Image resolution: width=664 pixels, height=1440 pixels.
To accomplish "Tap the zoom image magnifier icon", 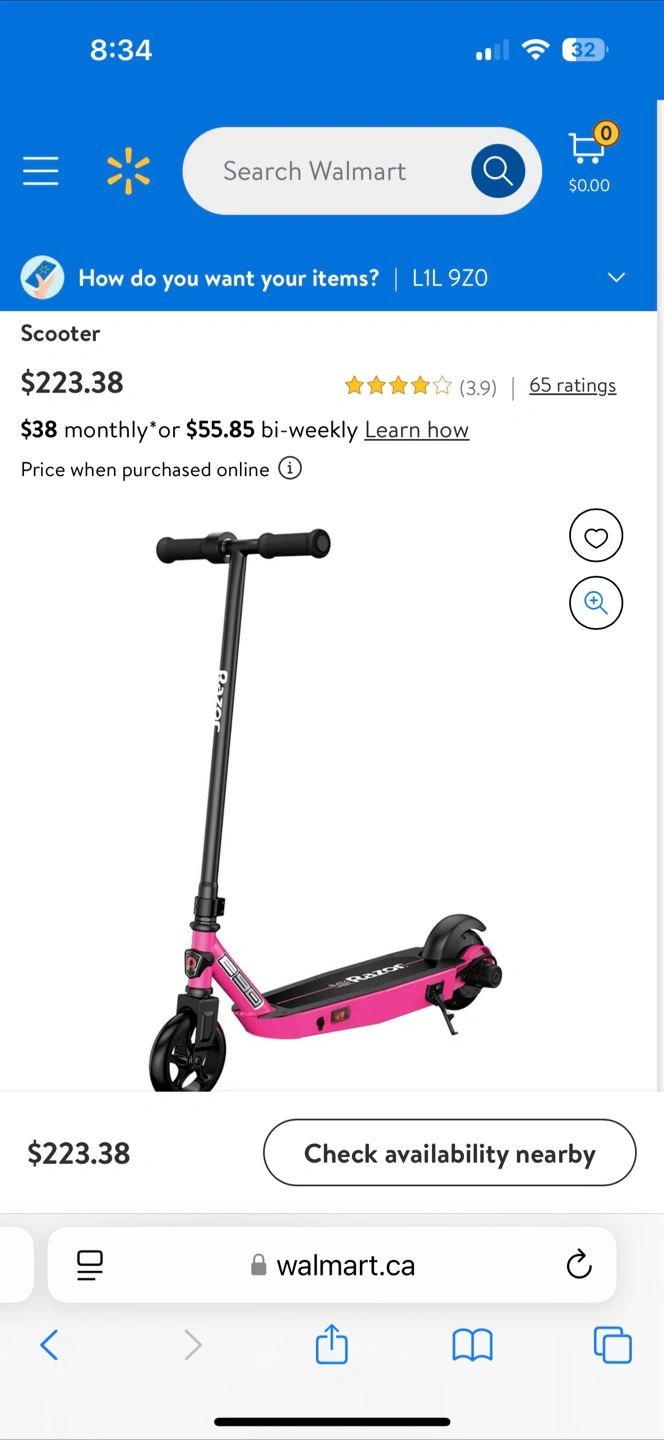I will [x=596, y=603].
